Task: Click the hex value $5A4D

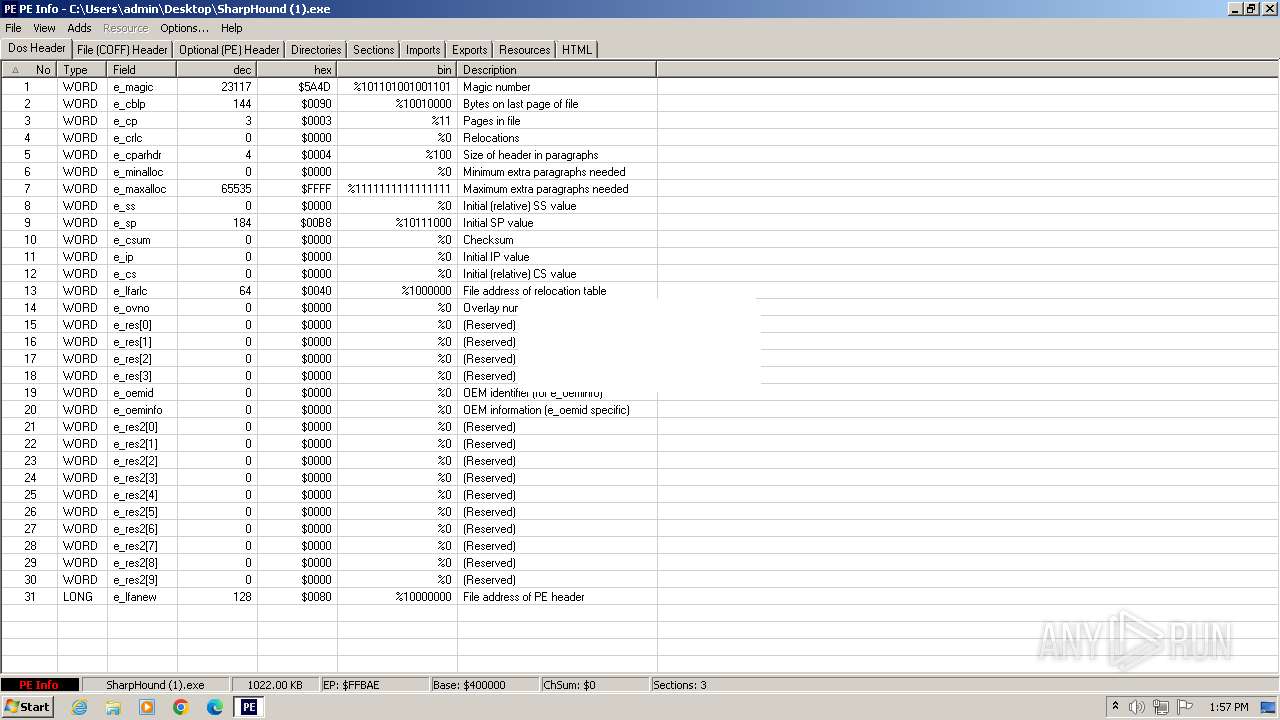Action: coord(314,87)
